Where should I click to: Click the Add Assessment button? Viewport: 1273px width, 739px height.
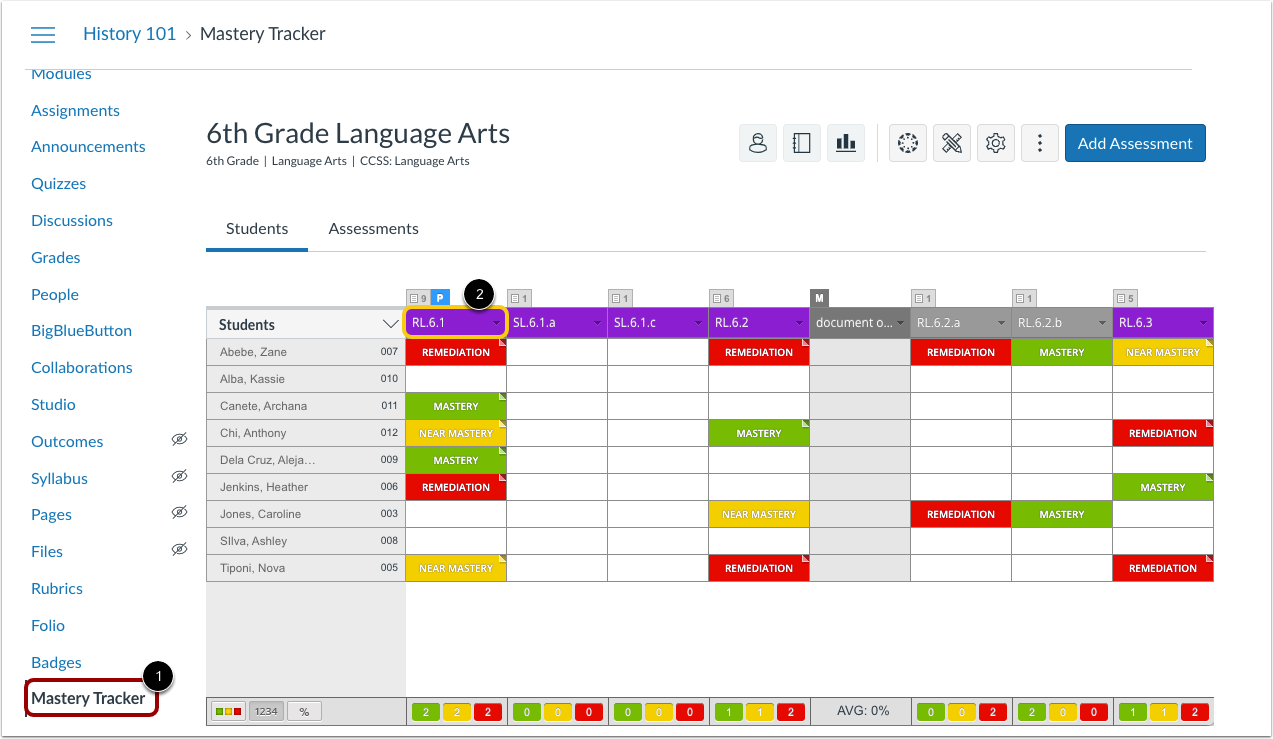(x=1134, y=142)
